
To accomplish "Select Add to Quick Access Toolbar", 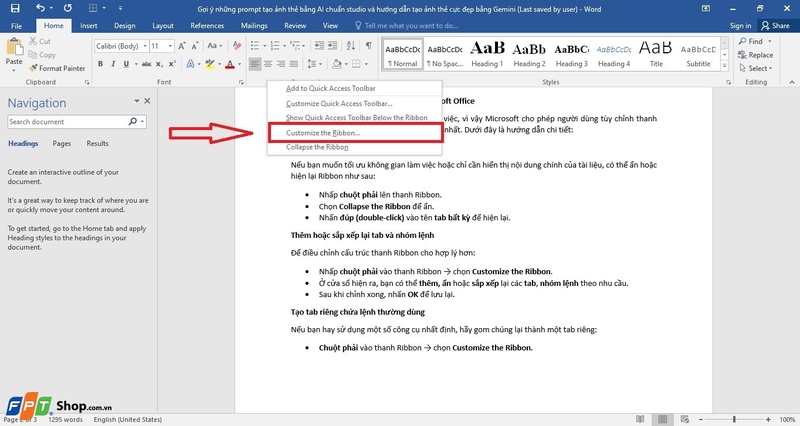I will point(355,88).
